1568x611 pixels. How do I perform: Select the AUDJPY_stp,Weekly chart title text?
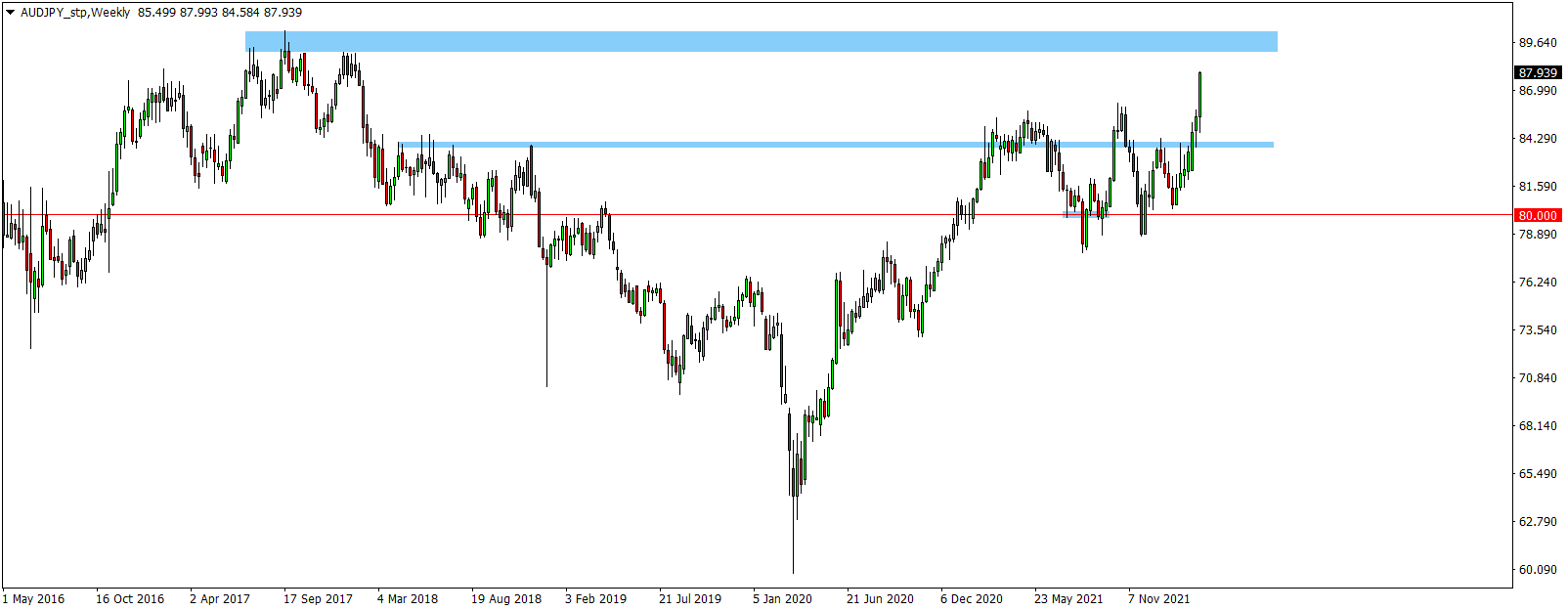75,13
